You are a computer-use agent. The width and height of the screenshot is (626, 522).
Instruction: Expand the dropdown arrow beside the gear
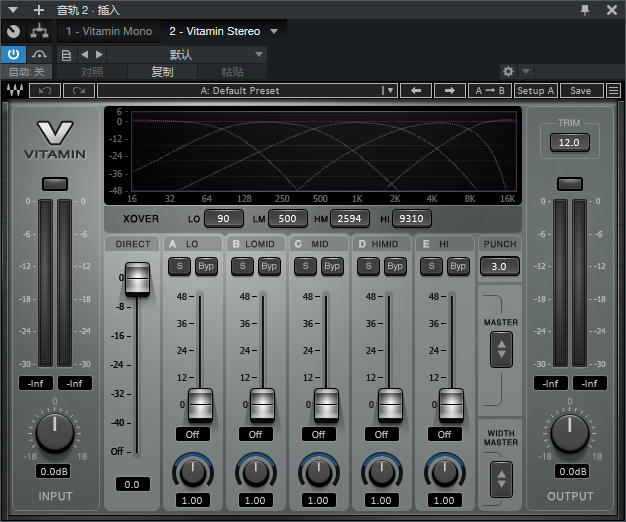[526, 71]
